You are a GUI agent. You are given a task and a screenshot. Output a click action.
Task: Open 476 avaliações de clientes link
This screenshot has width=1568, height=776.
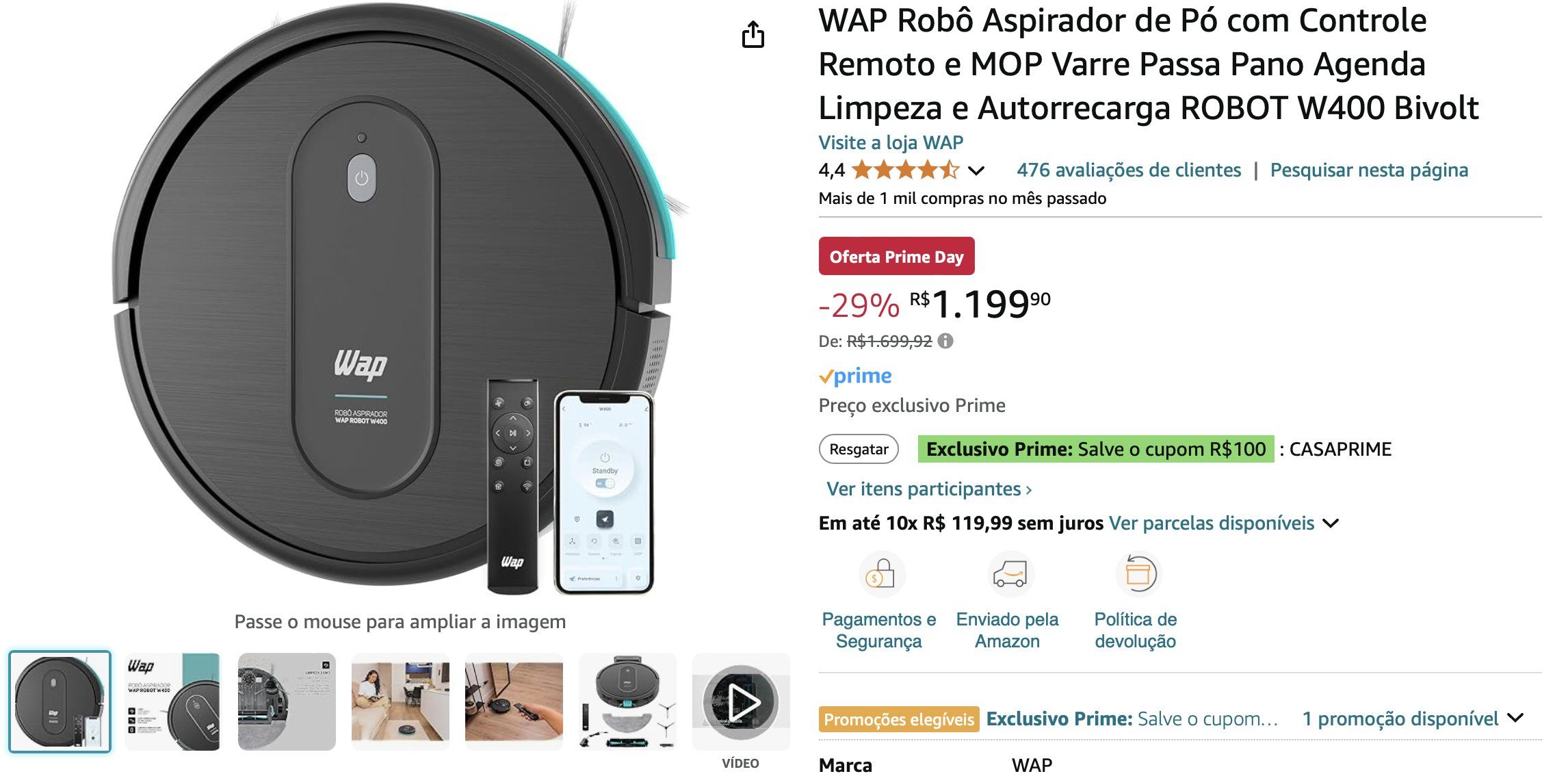(x=1129, y=170)
